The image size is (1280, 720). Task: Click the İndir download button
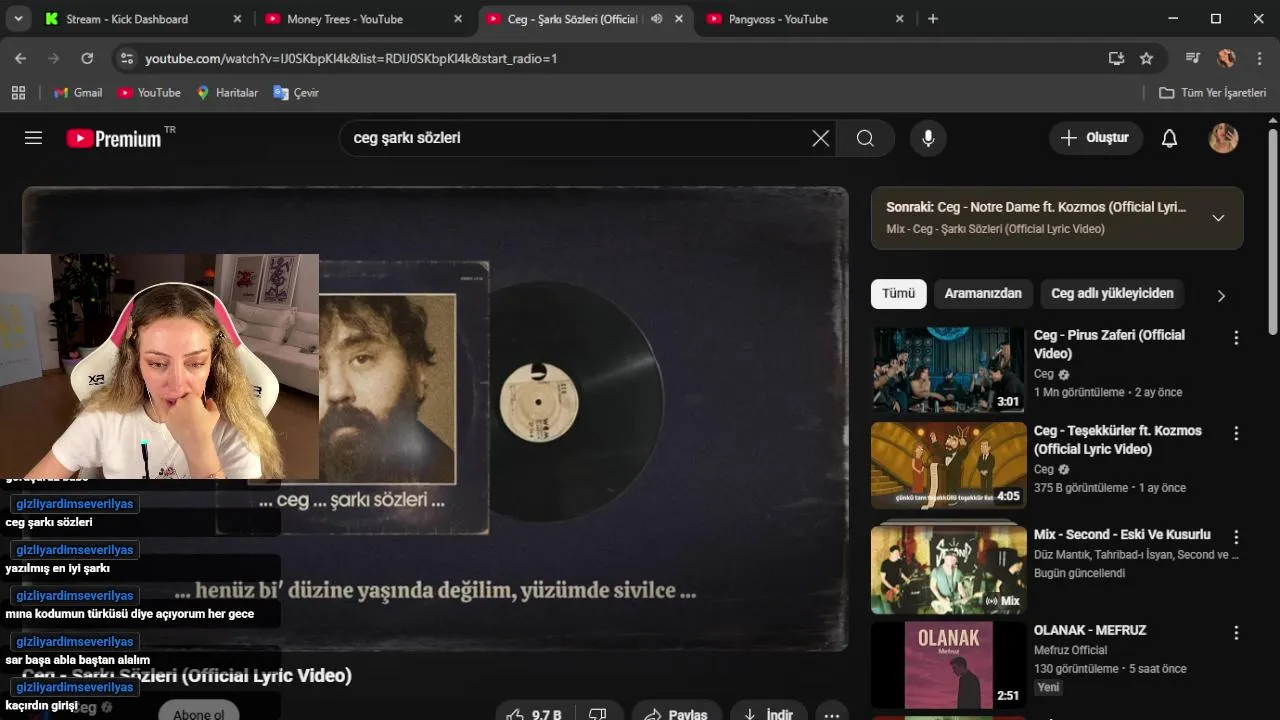coord(769,714)
